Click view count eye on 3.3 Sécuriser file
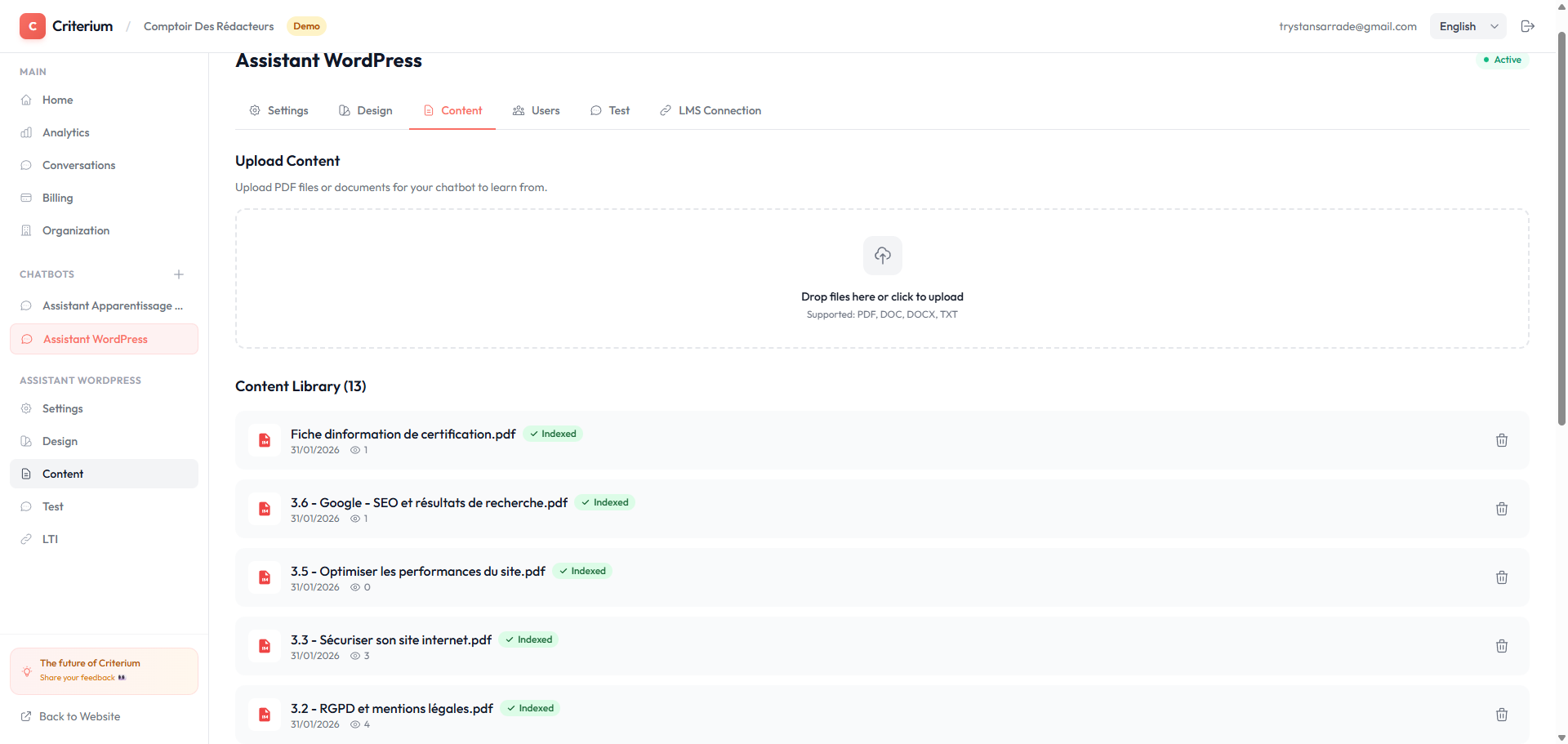1568x744 pixels. coord(355,656)
